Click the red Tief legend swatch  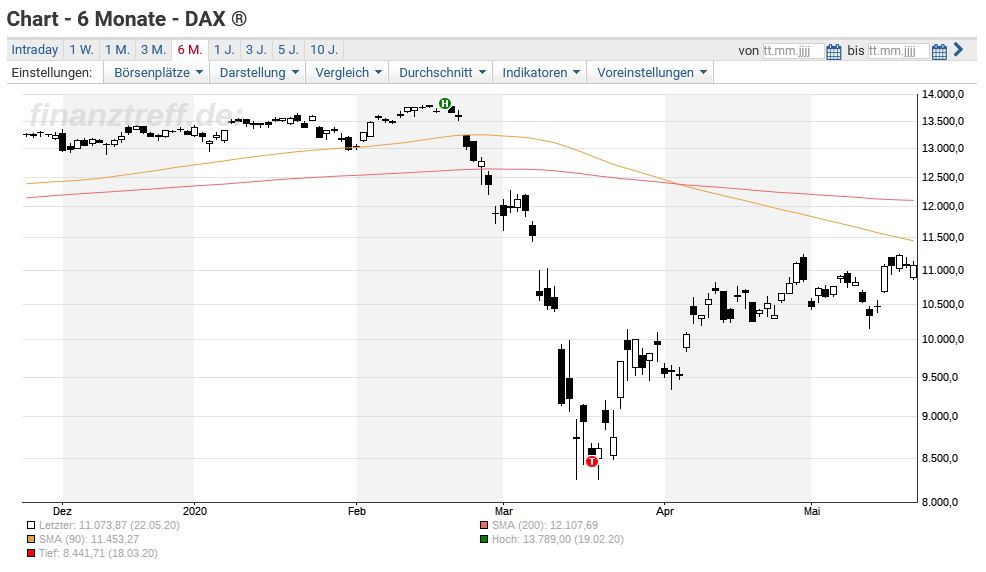click(x=31, y=553)
